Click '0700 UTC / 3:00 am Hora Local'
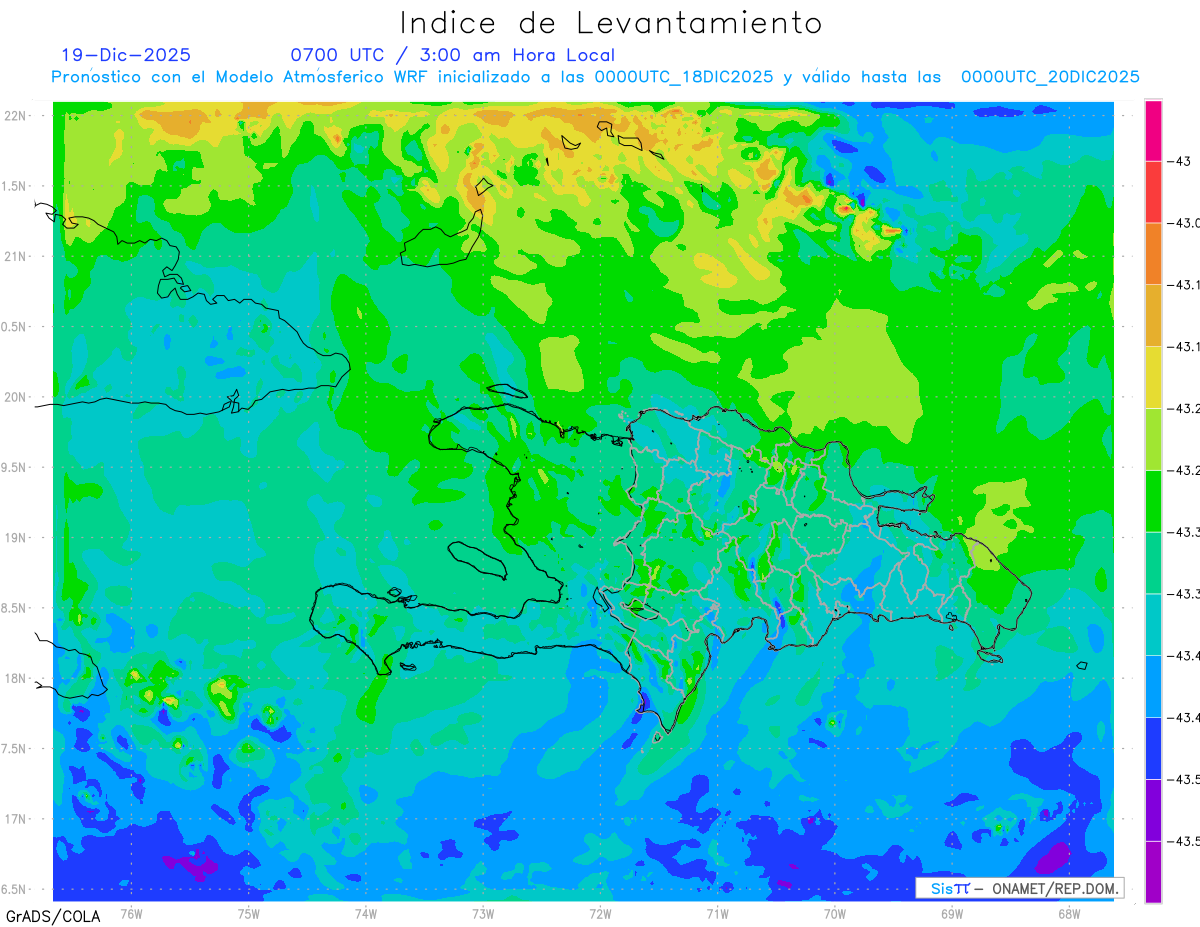 [452, 55]
